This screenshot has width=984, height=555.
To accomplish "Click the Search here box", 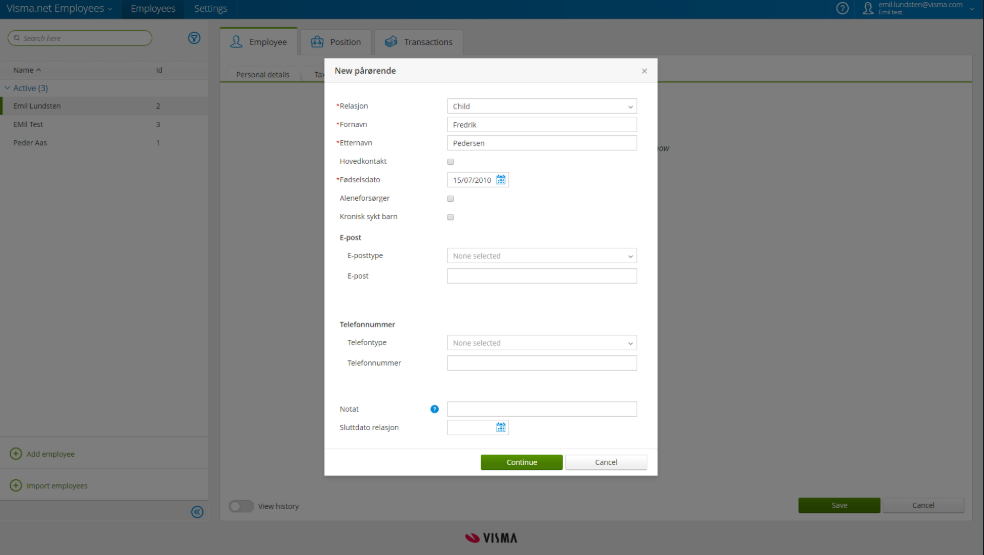I will (x=80, y=38).
